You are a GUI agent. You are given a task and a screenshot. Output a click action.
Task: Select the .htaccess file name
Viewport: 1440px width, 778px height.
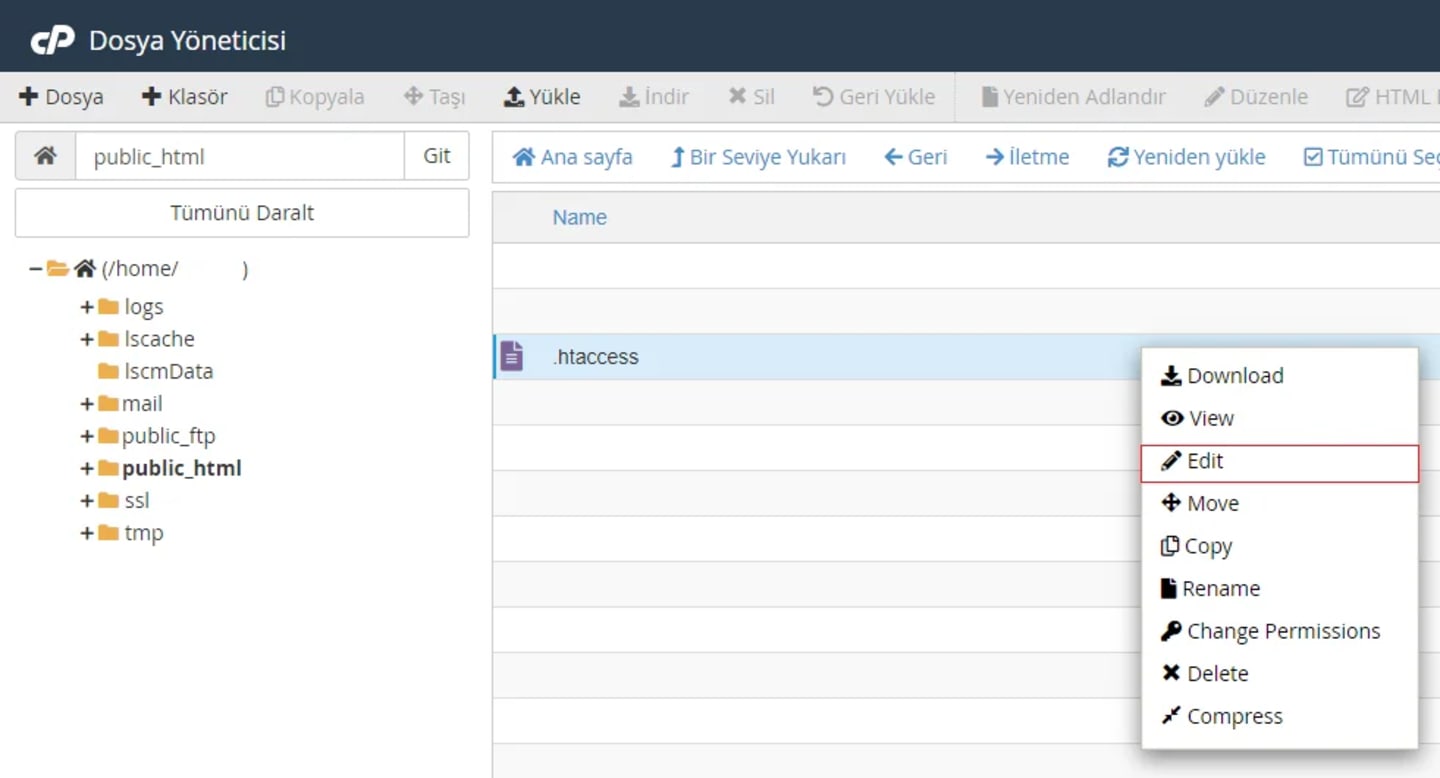coord(595,357)
